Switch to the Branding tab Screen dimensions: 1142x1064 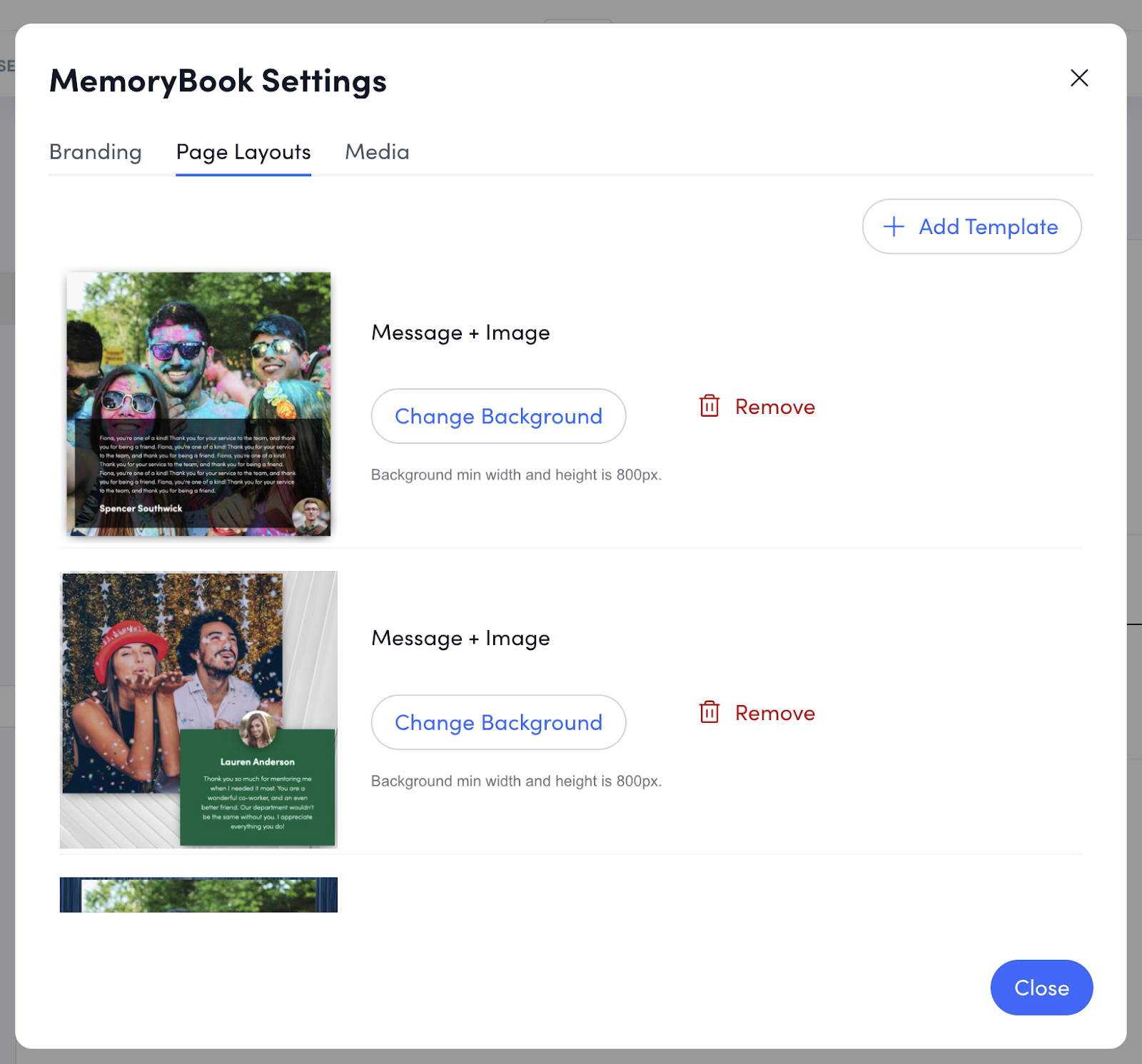(x=96, y=152)
